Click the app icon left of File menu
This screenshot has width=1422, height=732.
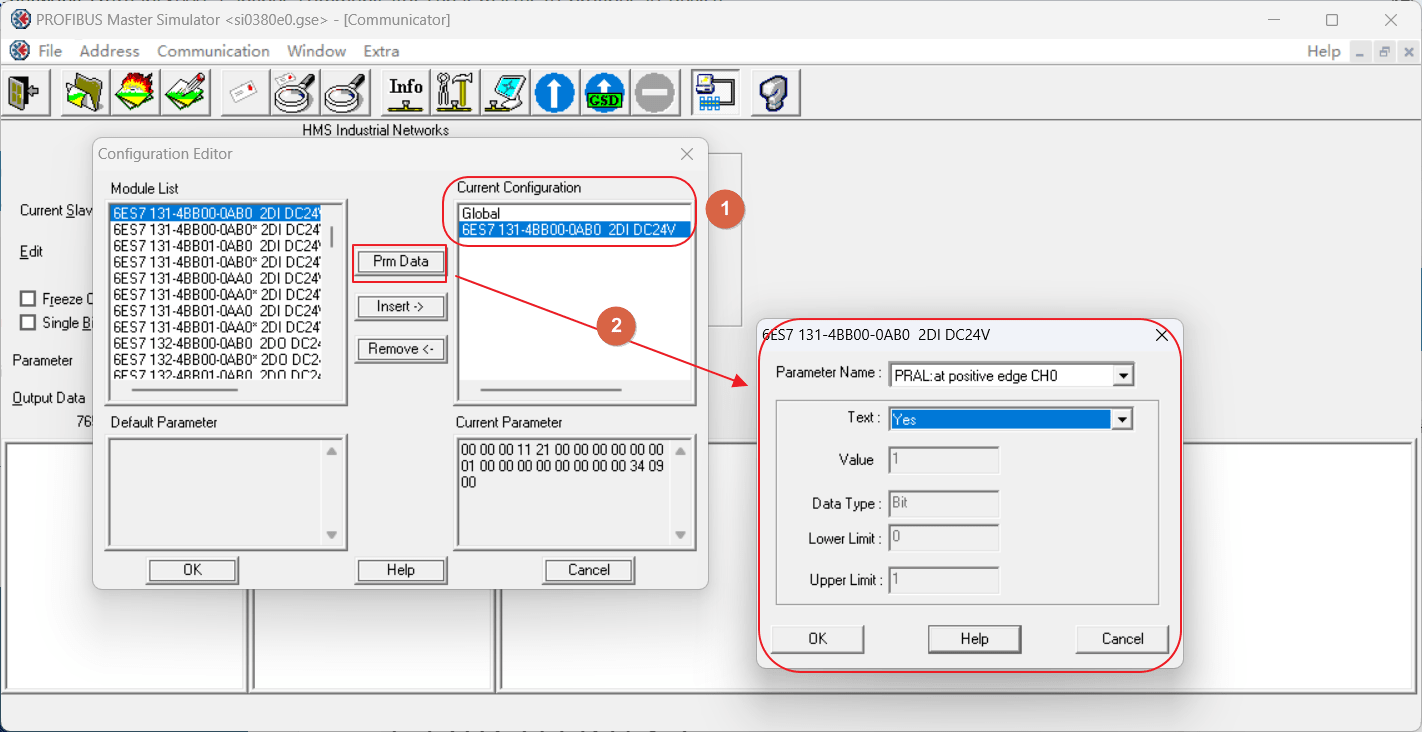[19, 51]
